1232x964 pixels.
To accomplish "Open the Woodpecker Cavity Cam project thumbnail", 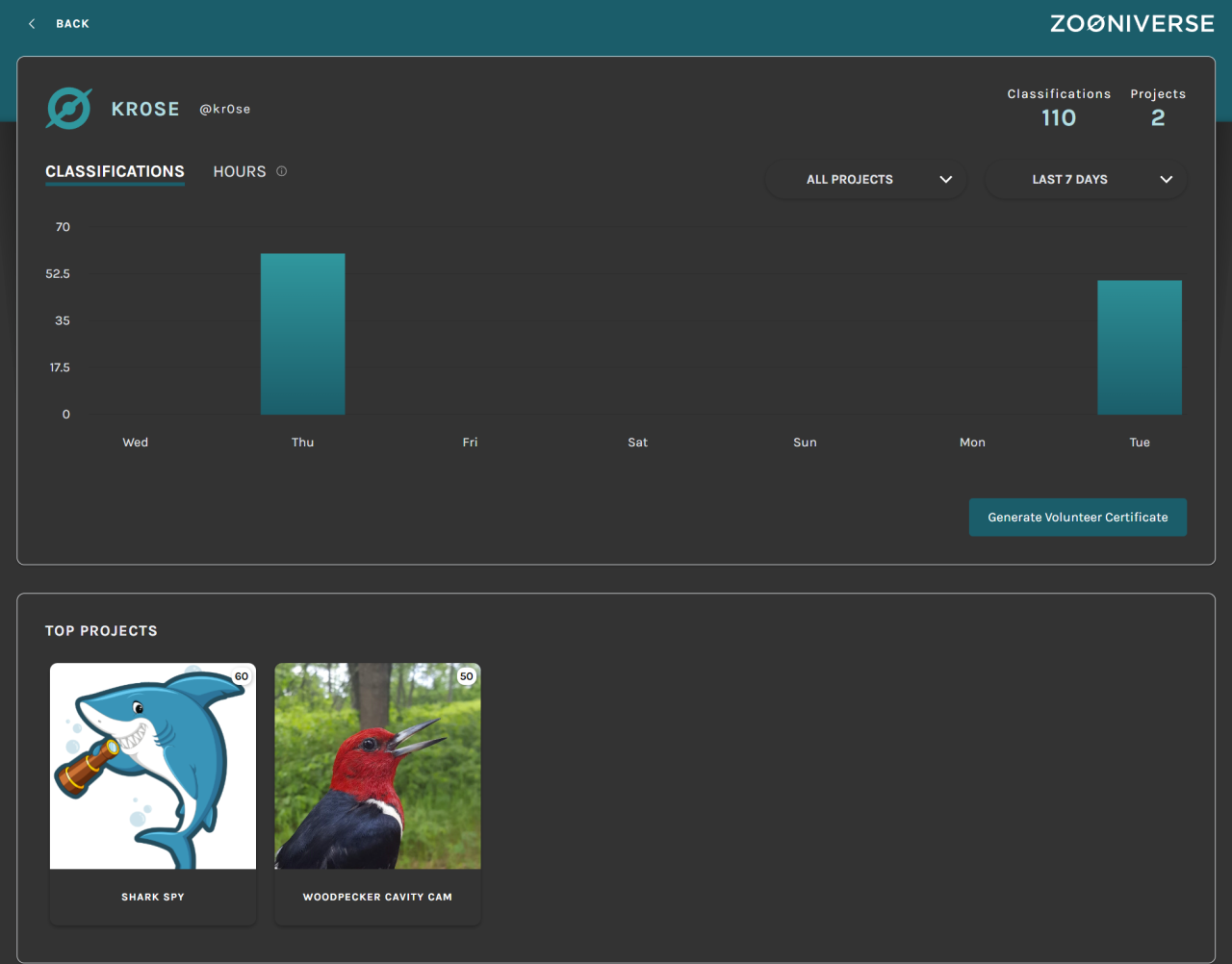I will (x=377, y=766).
